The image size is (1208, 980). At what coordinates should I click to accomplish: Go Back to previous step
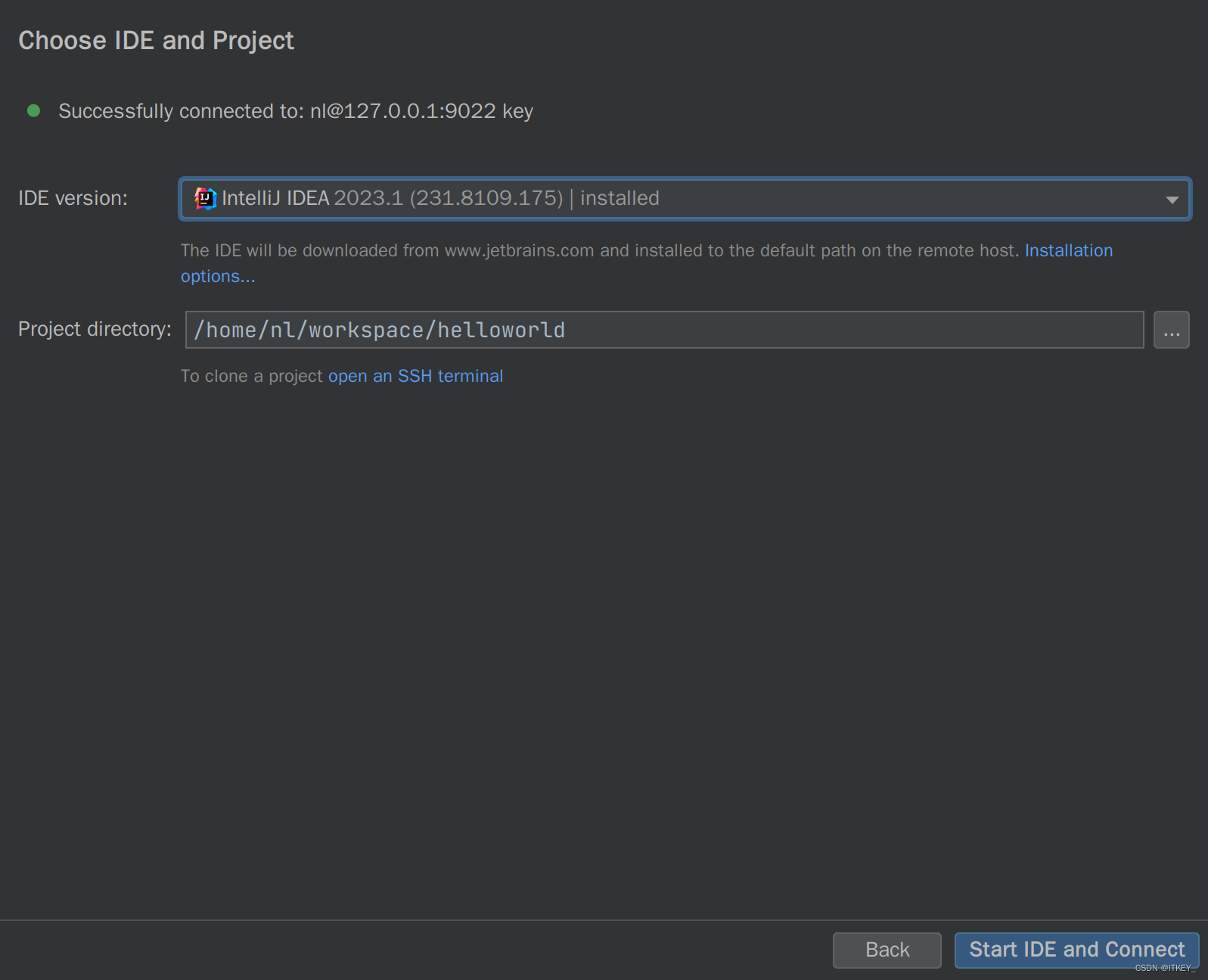(x=887, y=950)
